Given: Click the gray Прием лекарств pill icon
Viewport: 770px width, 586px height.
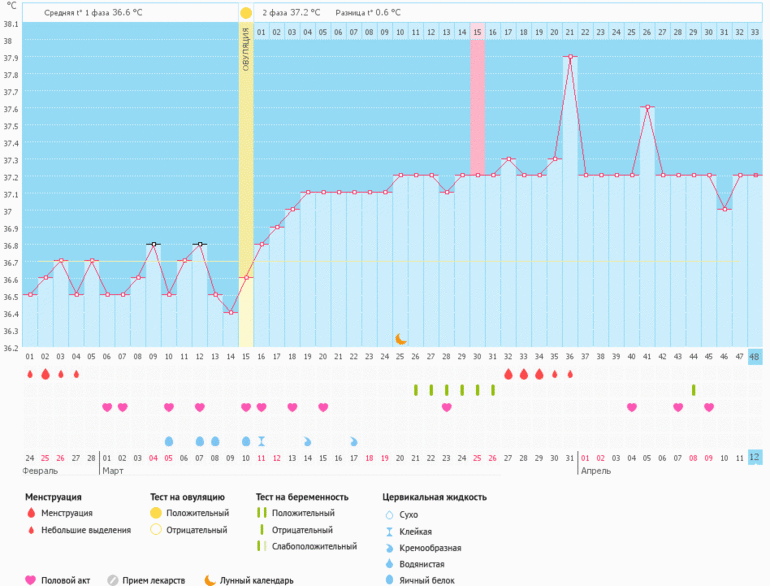Looking at the screenshot, I should (113, 580).
